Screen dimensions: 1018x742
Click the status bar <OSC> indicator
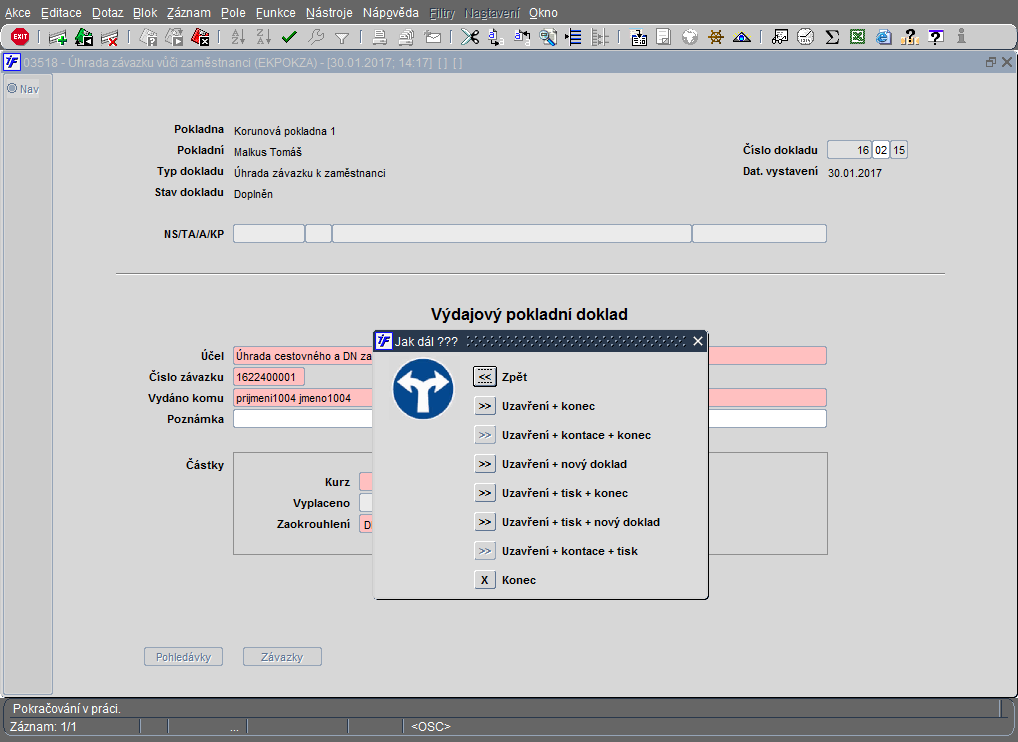(430, 726)
